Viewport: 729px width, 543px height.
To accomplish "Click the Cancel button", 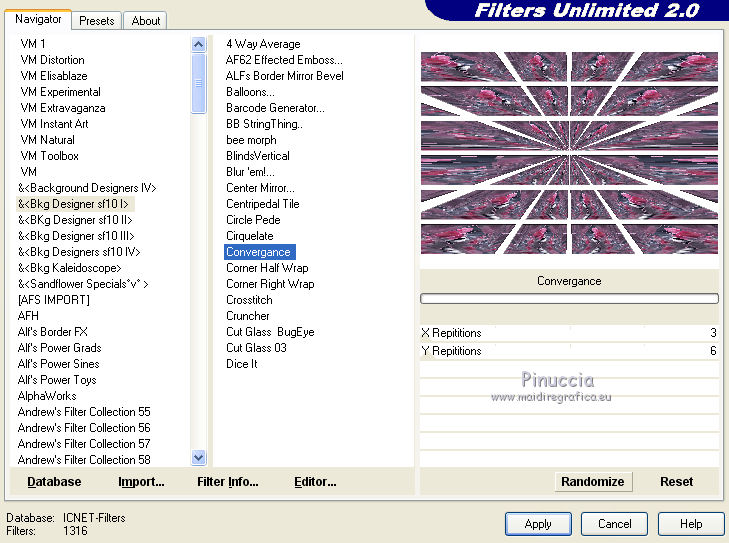I will pos(614,524).
